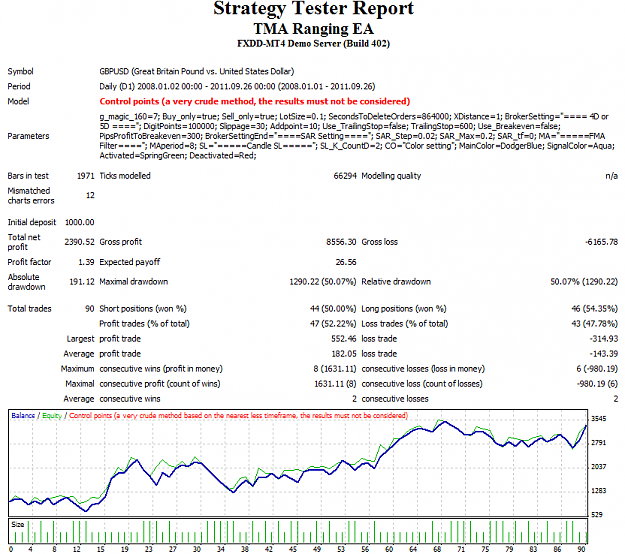Click consecutive losses value '6 (-980.19)'
The height and width of the screenshot is (554, 625).
597,369
